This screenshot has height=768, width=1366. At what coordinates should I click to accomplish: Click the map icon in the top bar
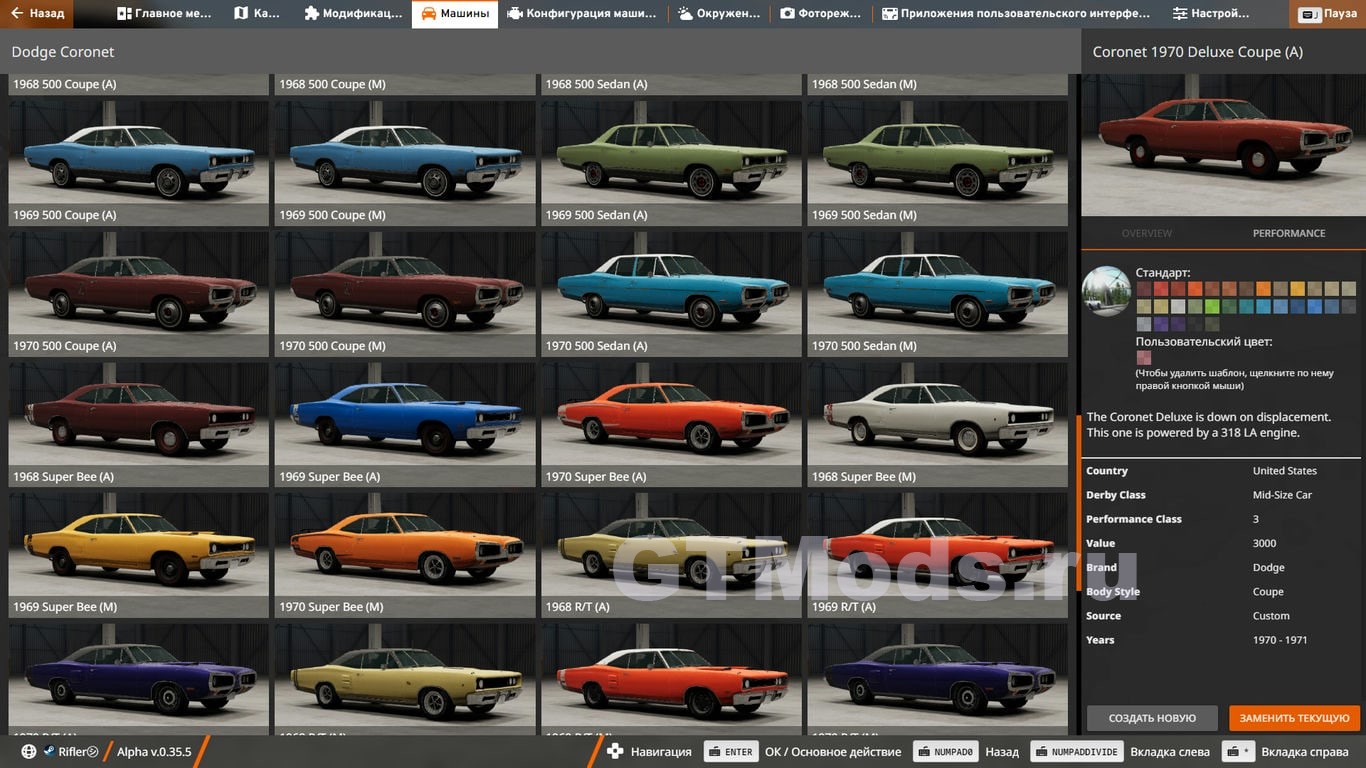coord(241,14)
